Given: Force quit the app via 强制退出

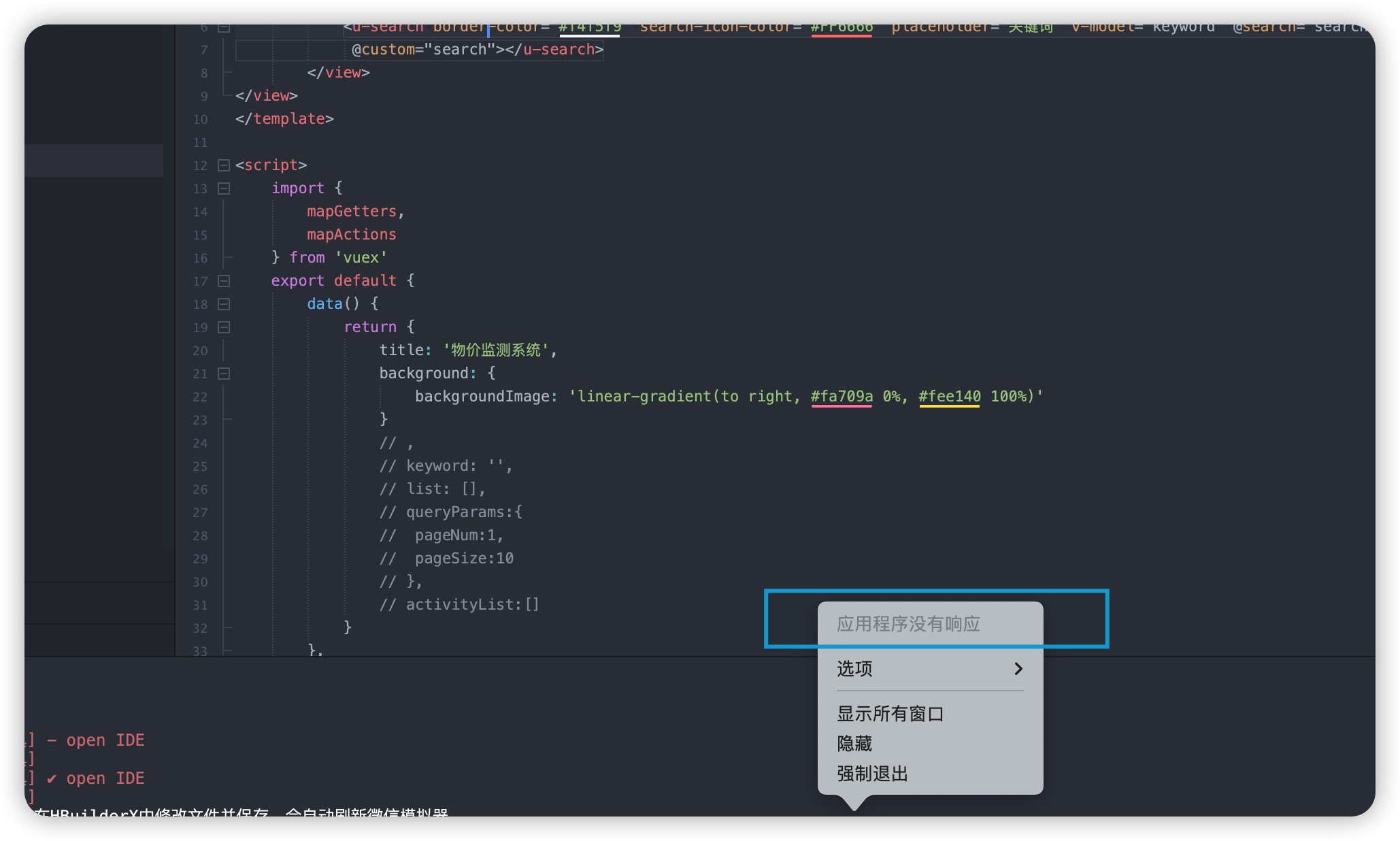Looking at the screenshot, I should [x=872, y=774].
